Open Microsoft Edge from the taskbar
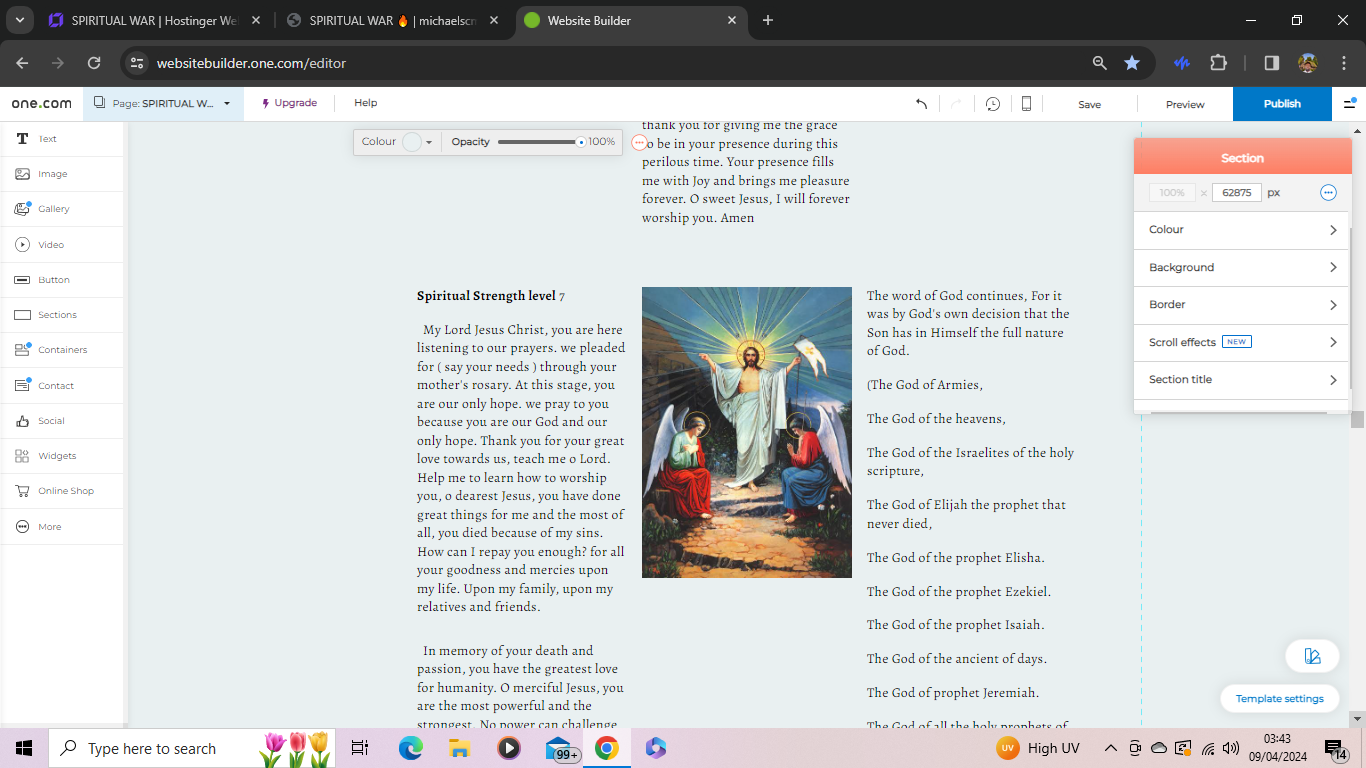Viewport: 1366px width, 768px height. pyautogui.click(x=411, y=748)
